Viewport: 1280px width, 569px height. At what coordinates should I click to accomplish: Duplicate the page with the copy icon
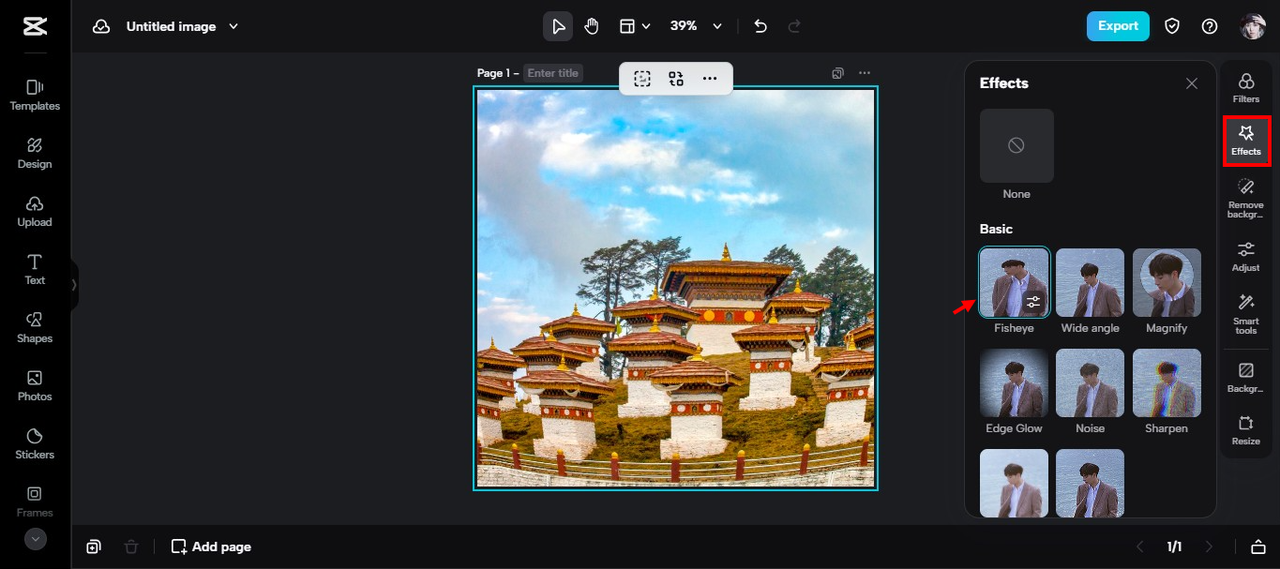point(838,73)
